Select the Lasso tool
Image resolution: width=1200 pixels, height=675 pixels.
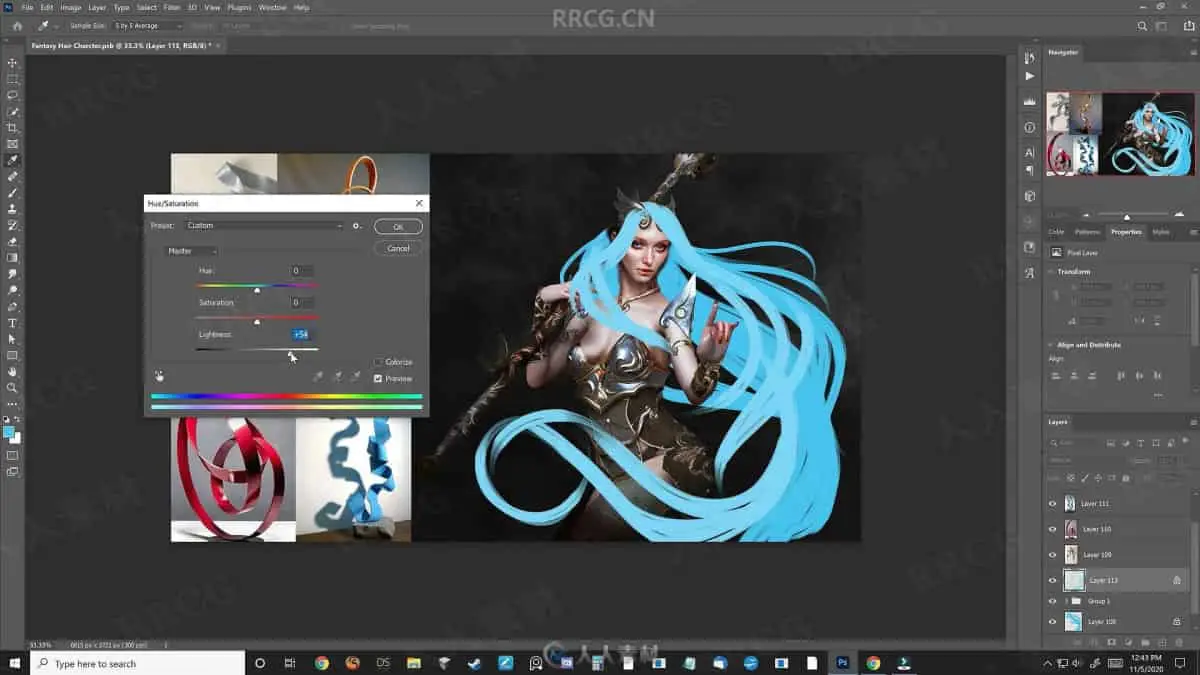[x=12, y=95]
